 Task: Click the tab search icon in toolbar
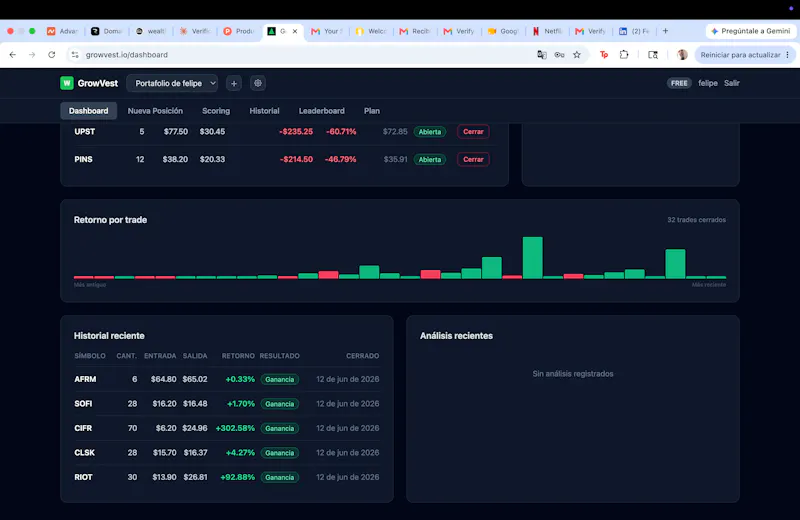[x=653, y=55]
